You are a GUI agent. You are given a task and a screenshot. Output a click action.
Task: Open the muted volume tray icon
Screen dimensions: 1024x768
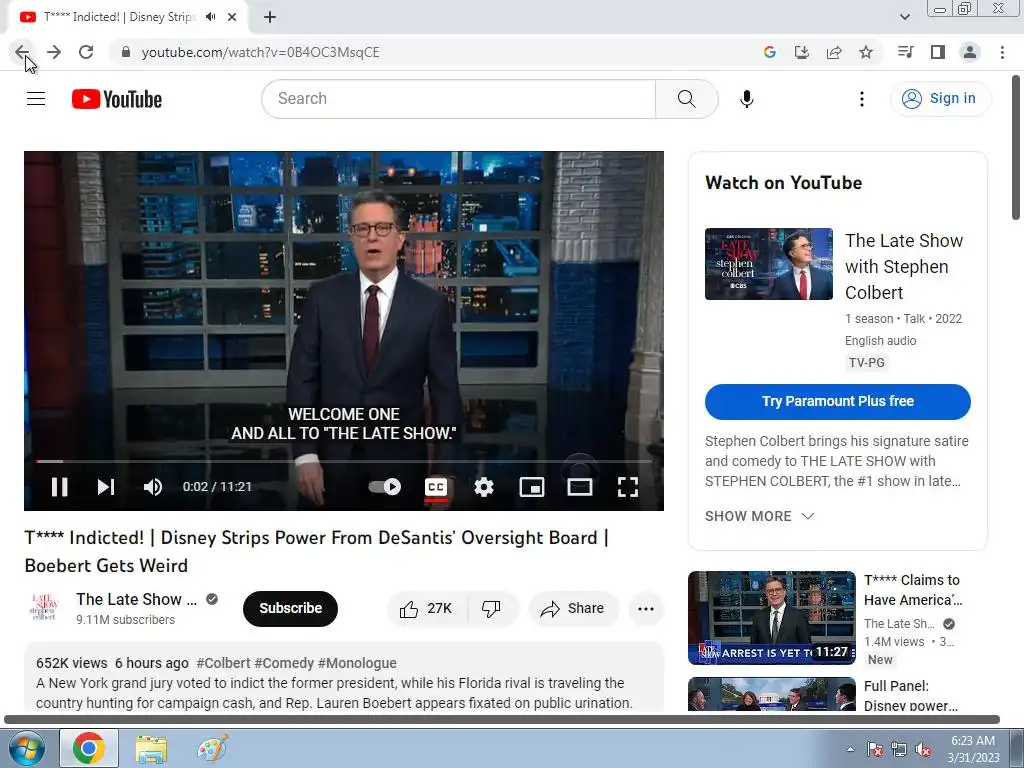pos(923,749)
